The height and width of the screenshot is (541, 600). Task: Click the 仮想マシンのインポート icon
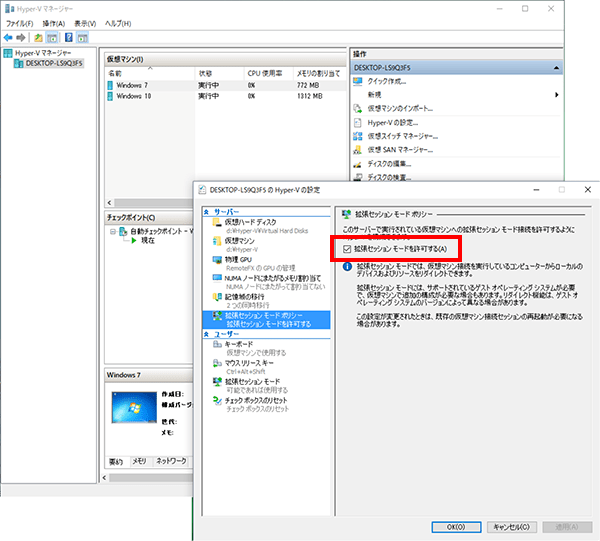pos(358,109)
